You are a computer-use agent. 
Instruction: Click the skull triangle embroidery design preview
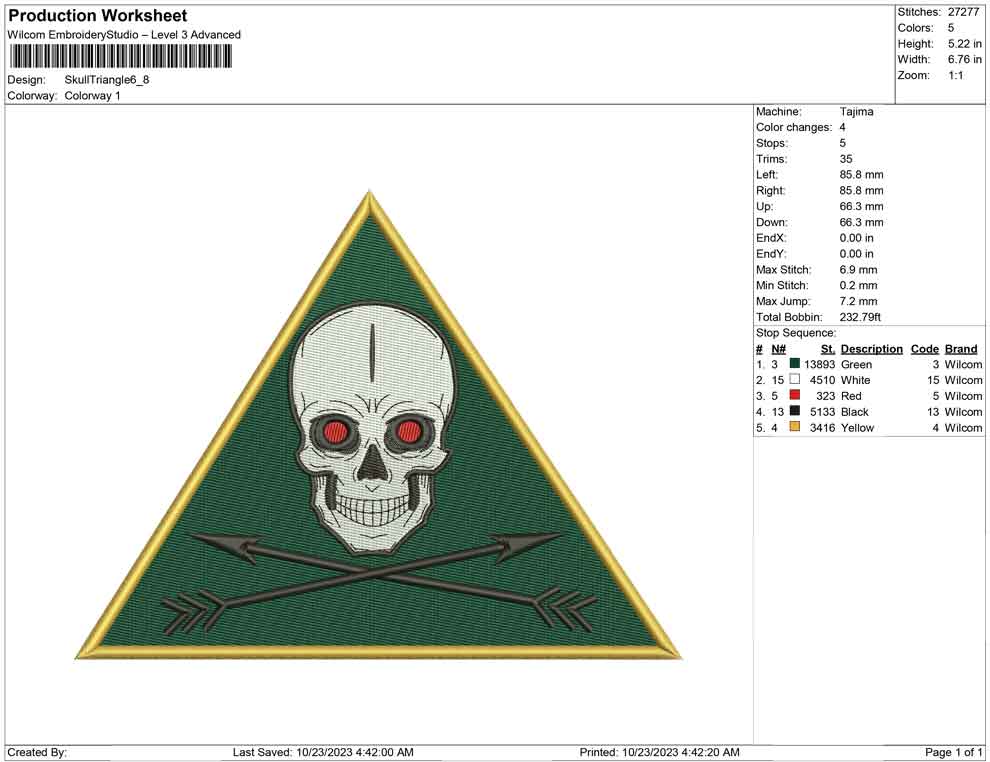coord(379,425)
